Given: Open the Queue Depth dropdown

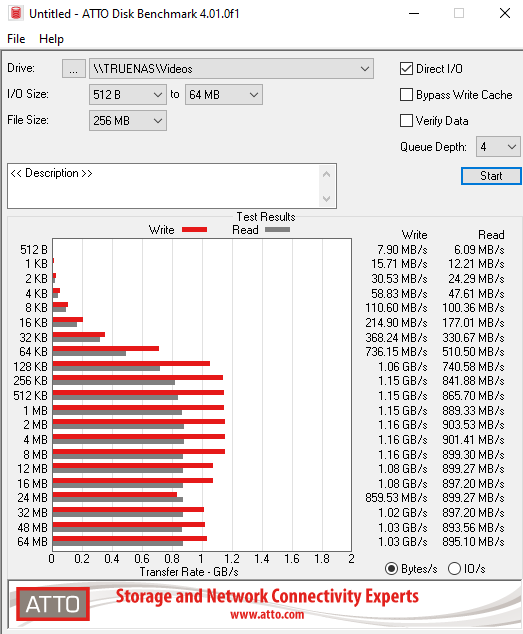Looking at the screenshot, I should [498, 146].
